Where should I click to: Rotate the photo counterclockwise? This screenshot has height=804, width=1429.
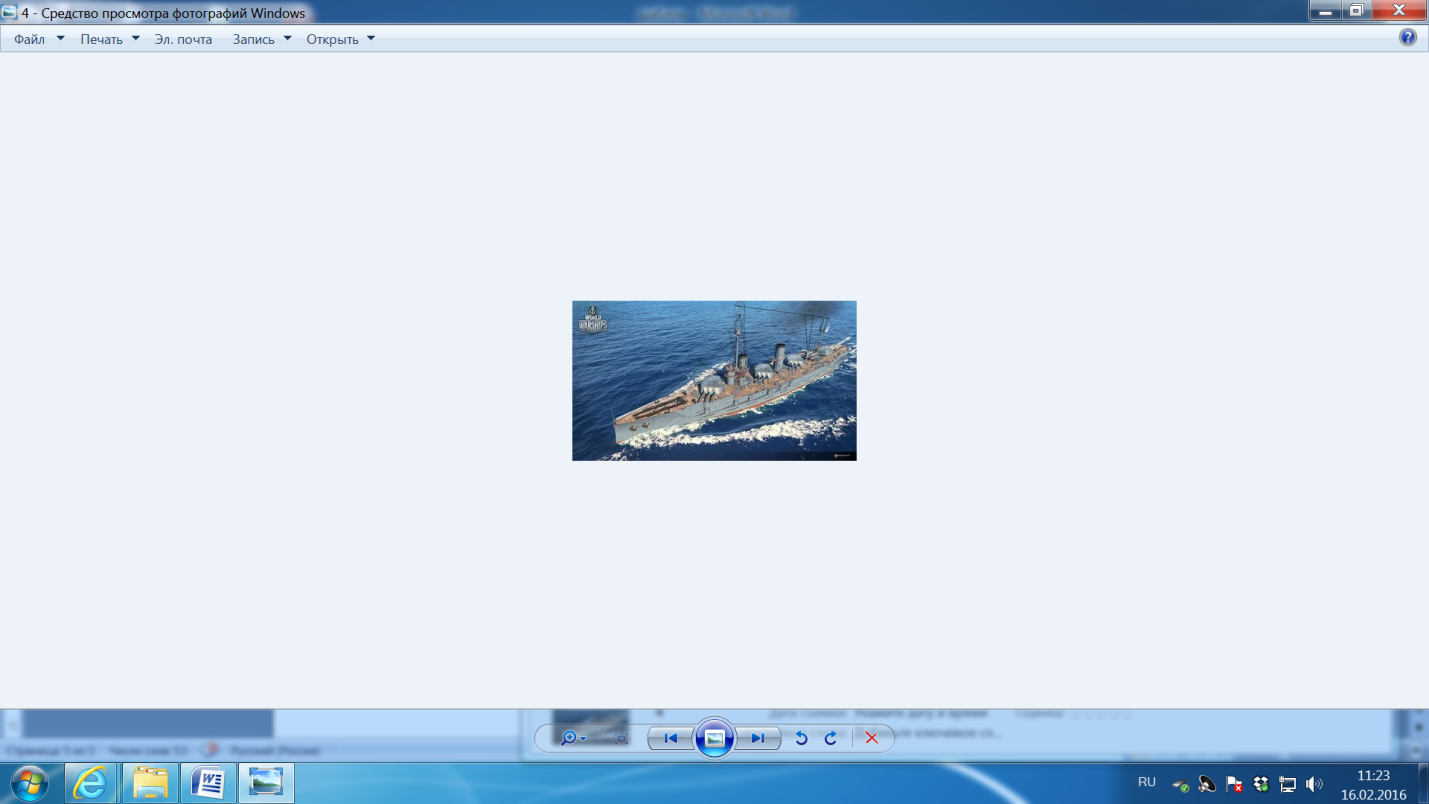point(801,738)
